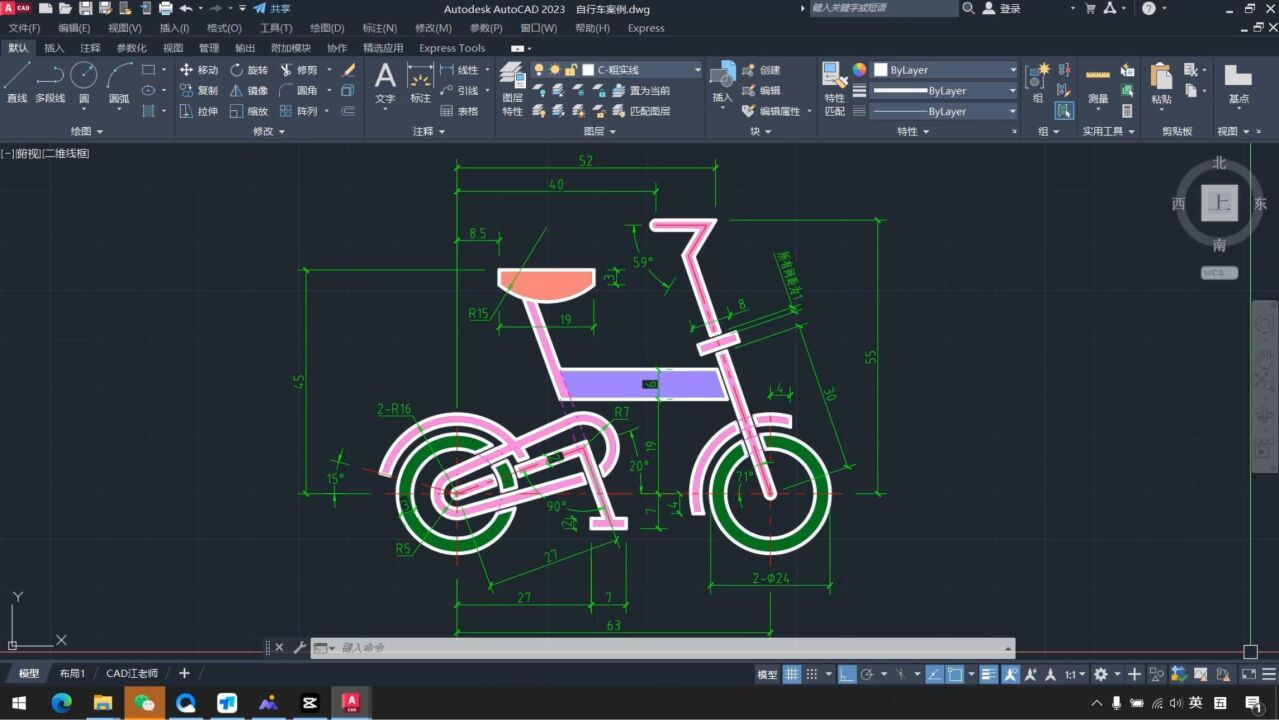1279x720 pixels.
Task: Open the linetype ByLayer dropdown
Action: pyautogui.click(x=1012, y=111)
